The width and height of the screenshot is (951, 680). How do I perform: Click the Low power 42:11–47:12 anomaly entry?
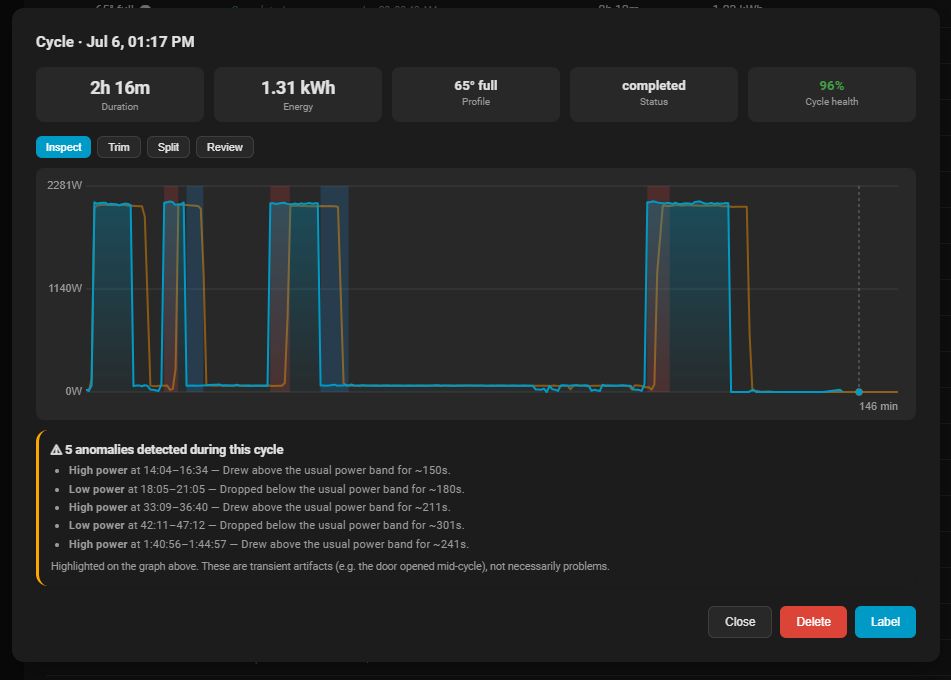(x=266, y=525)
